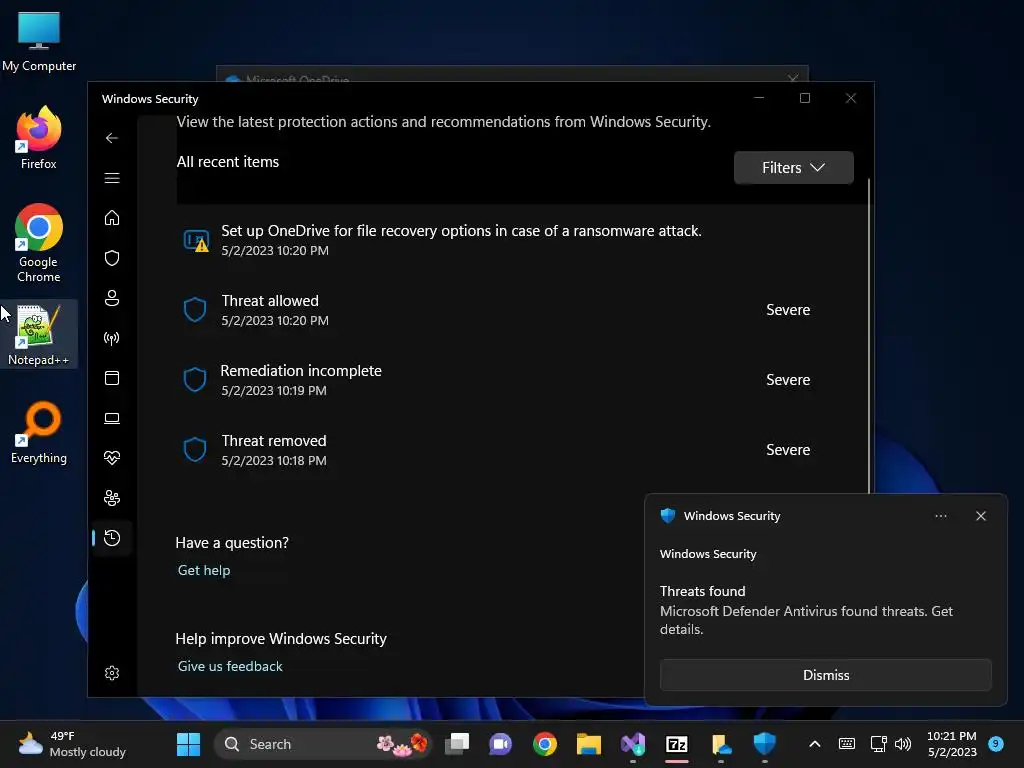Click the Give us feedback link

230,666
